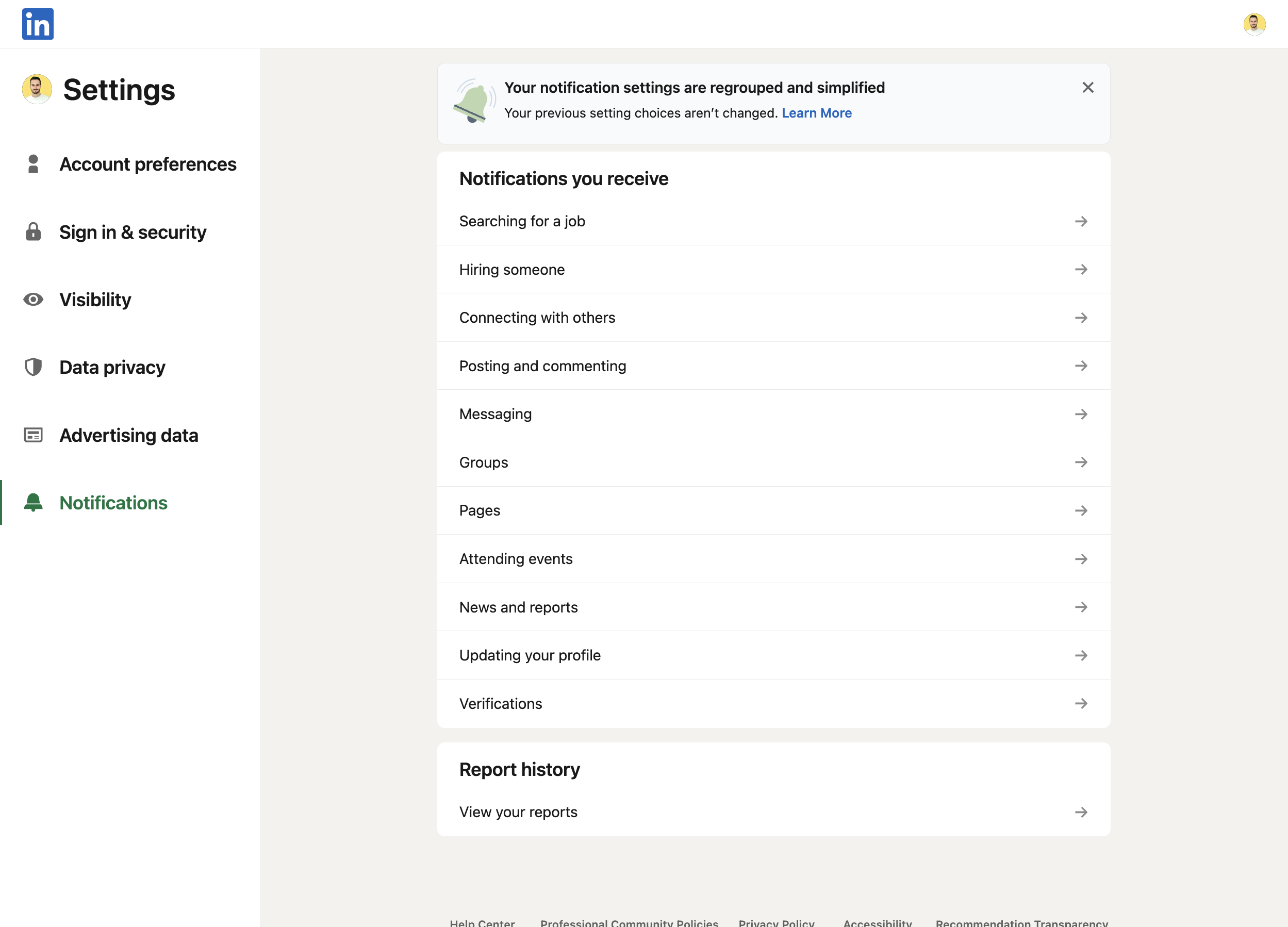Screen dimensions: 1288x927
Task: Click arrow next to News and reports
Action: point(1081,607)
